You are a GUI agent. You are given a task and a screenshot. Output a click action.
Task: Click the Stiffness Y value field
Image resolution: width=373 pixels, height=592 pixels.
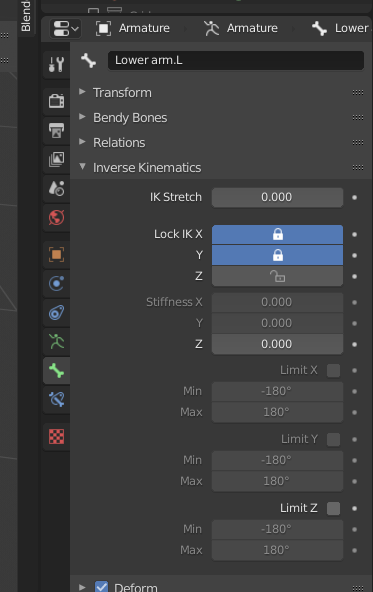click(277, 323)
